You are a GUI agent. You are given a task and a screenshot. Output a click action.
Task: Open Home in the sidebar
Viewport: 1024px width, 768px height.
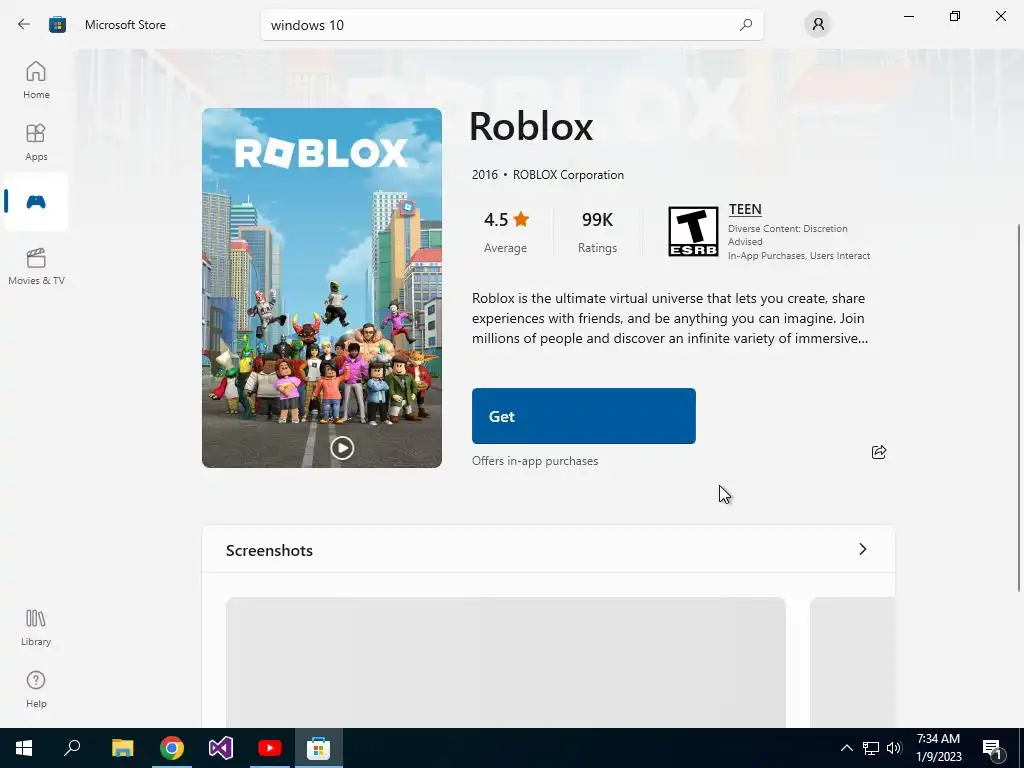point(36,80)
